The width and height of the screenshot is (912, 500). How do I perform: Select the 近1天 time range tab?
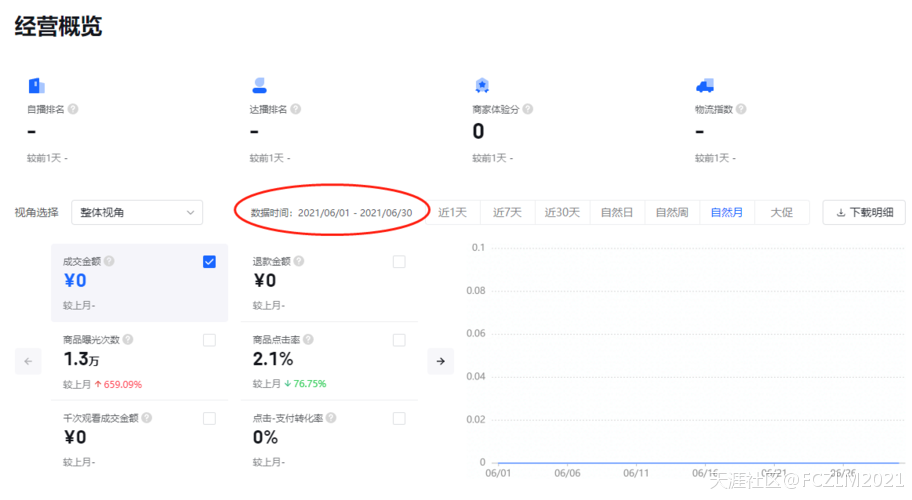coord(453,212)
